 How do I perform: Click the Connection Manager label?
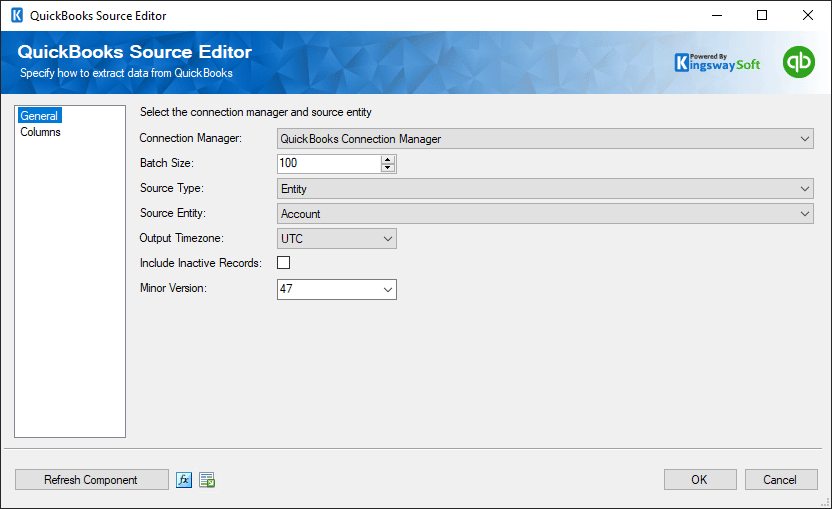click(190, 138)
